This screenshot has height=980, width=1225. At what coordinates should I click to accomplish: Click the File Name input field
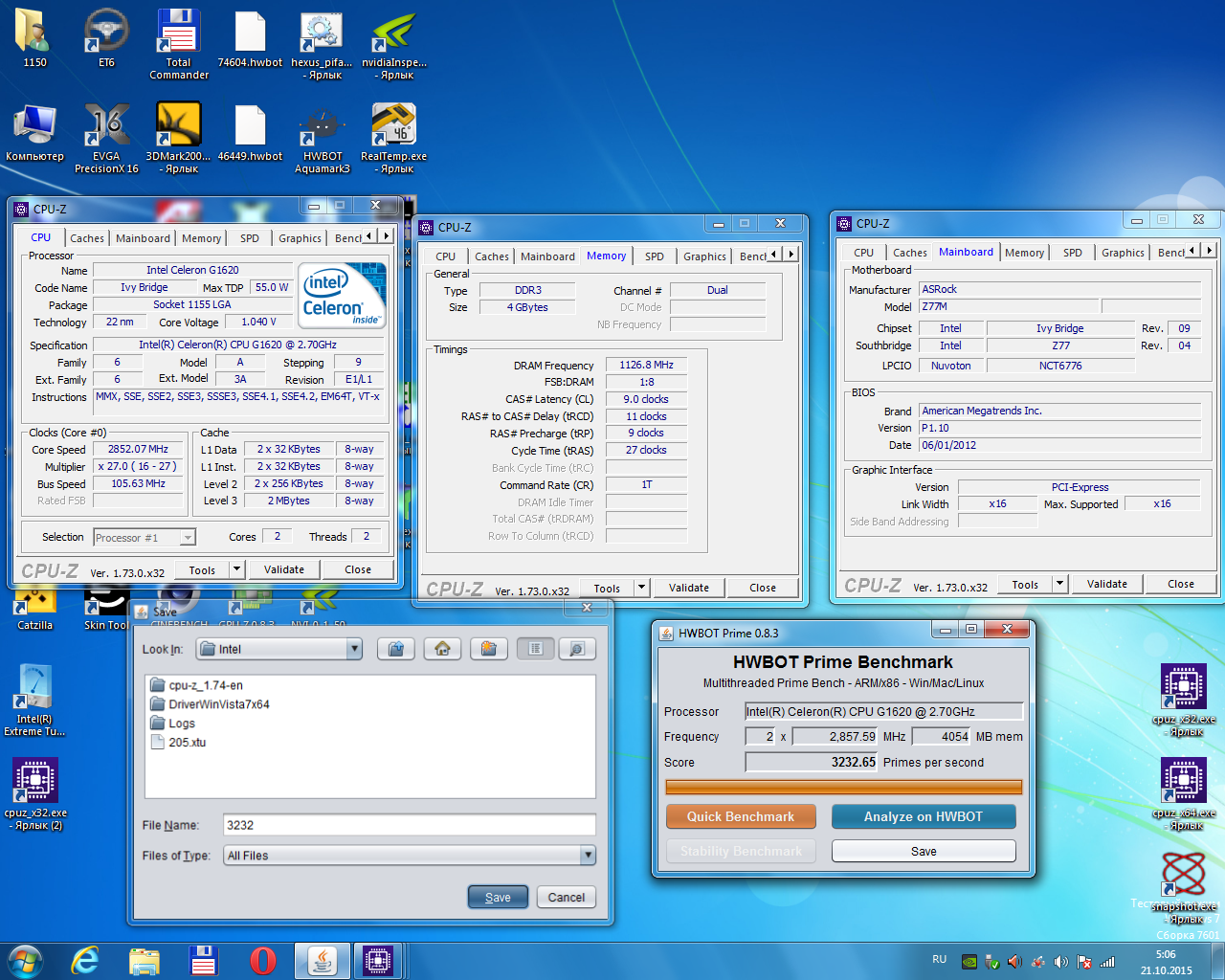(410, 825)
